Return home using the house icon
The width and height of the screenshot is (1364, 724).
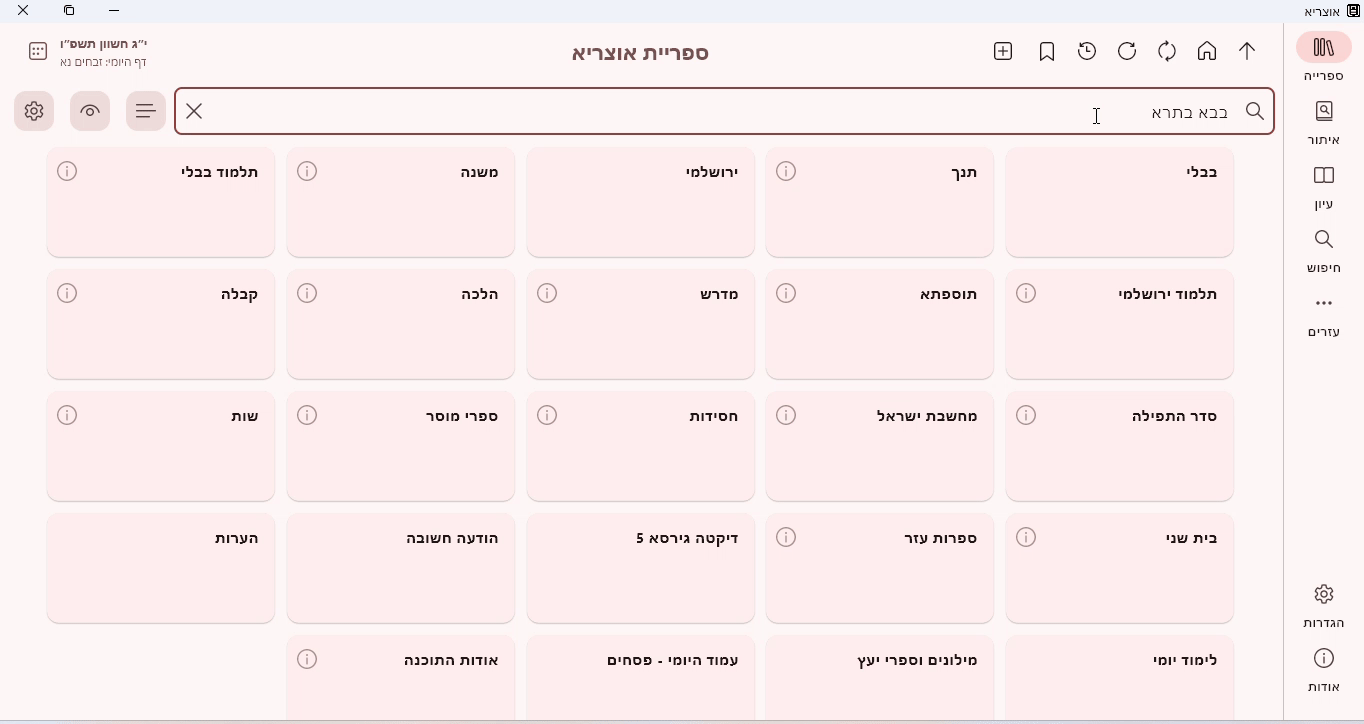tap(1207, 51)
